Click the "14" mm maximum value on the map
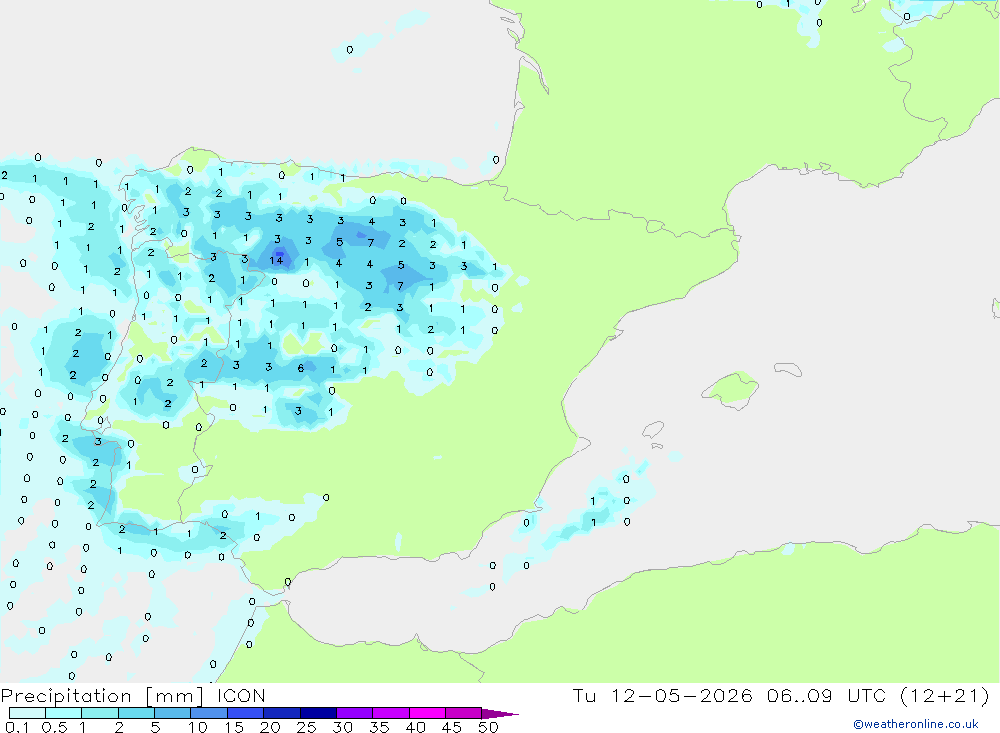This screenshot has height=733, width=1000. tap(276, 260)
